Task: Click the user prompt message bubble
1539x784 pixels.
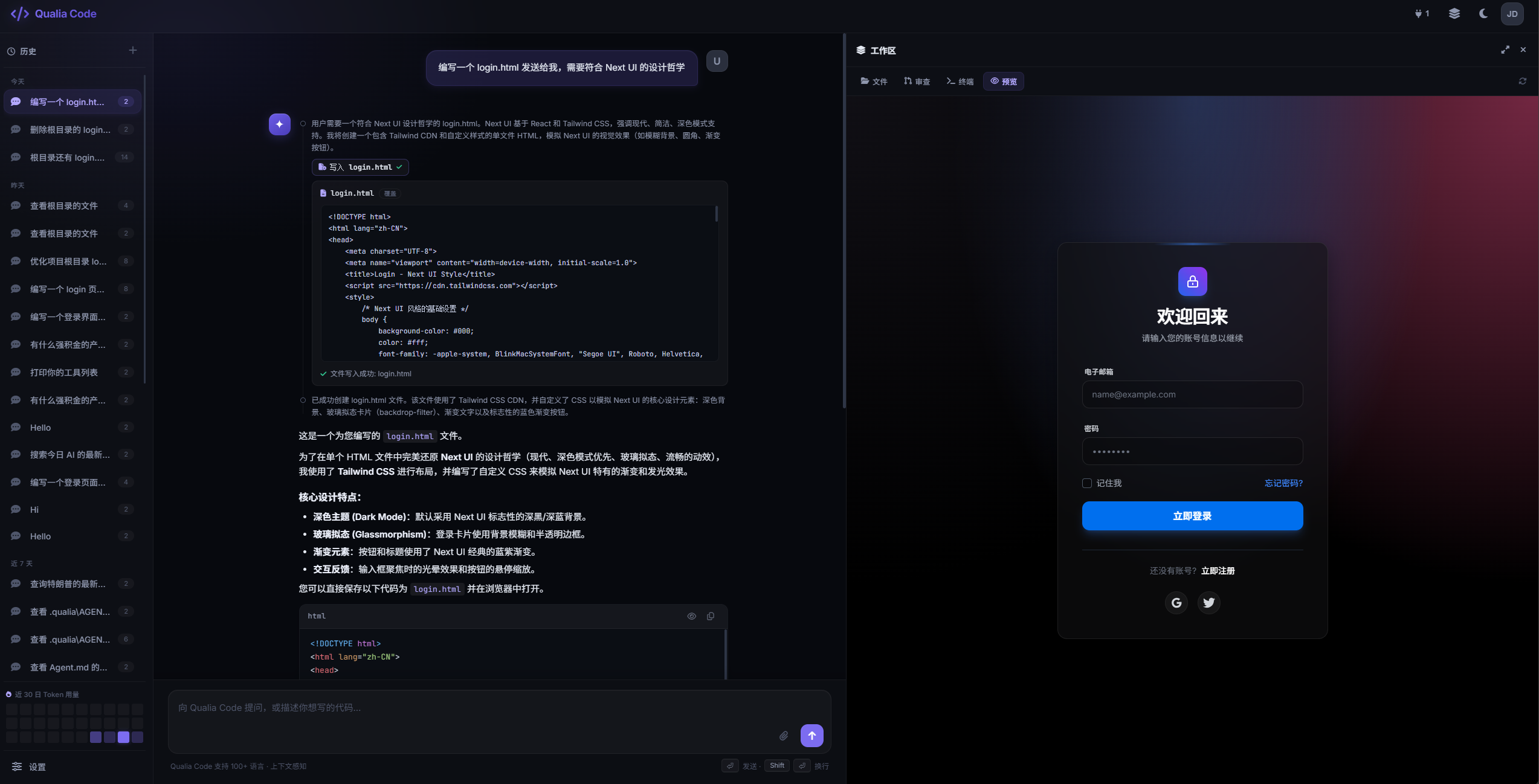Action: coord(561,68)
